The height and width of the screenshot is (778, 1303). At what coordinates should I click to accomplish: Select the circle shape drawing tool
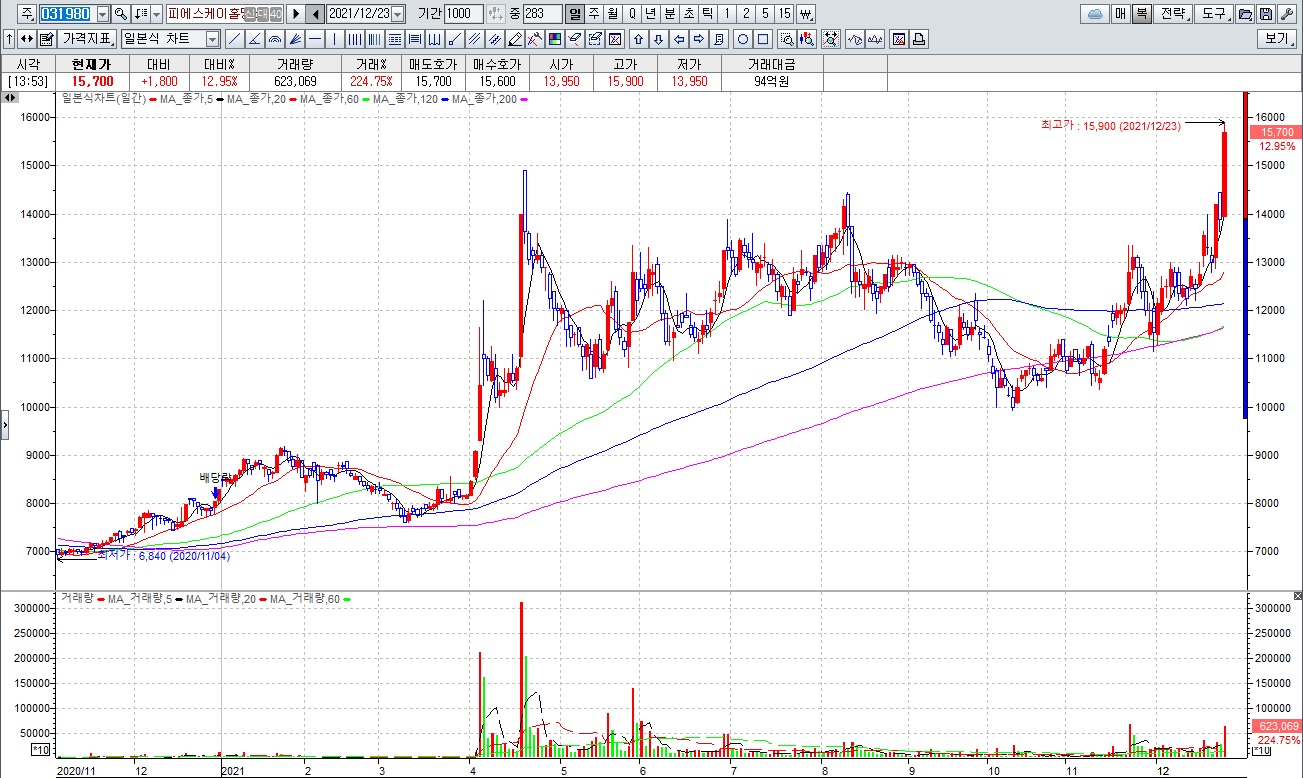743,39
